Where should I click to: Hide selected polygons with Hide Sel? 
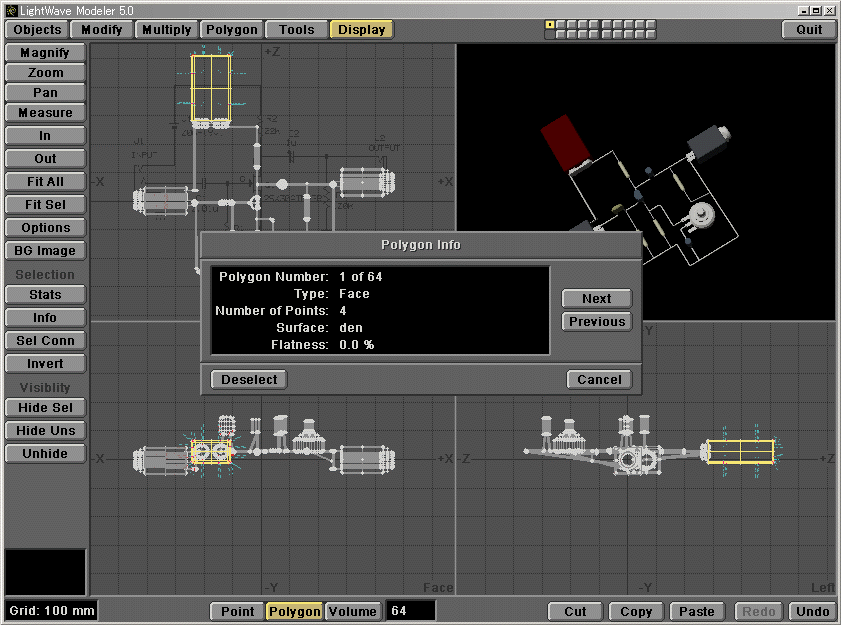click(x=45, y=407)
